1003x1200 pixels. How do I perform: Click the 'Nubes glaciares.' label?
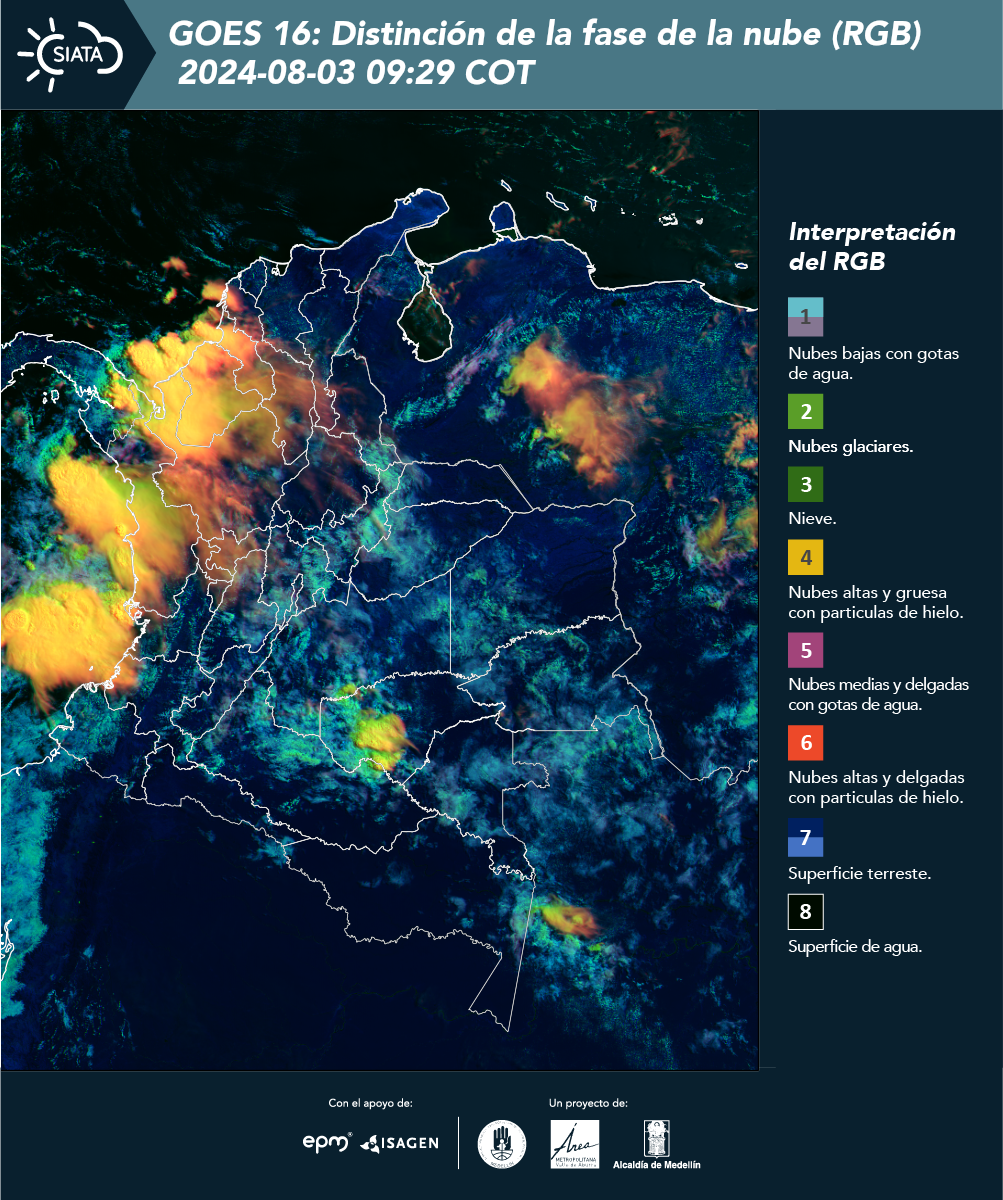(850, 447)
